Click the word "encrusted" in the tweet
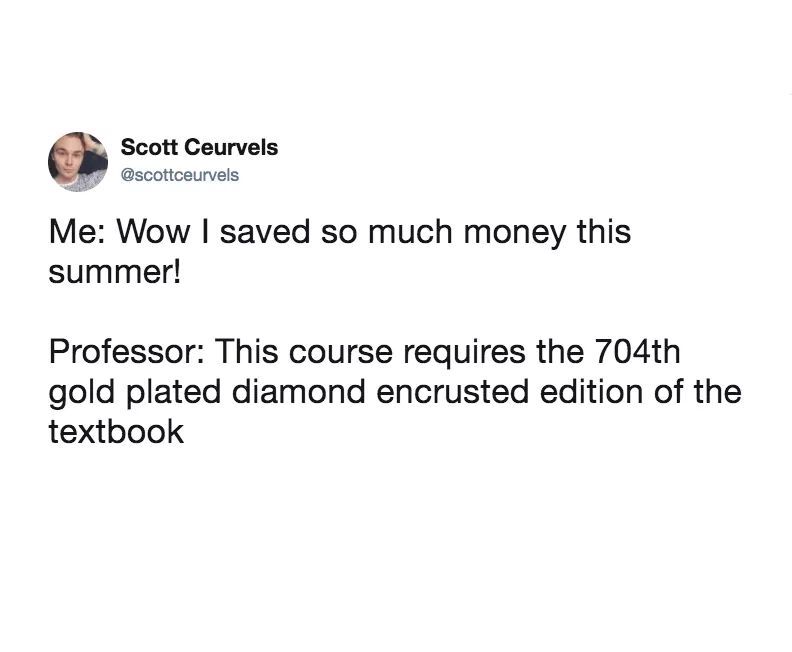 tap(418, 392)
